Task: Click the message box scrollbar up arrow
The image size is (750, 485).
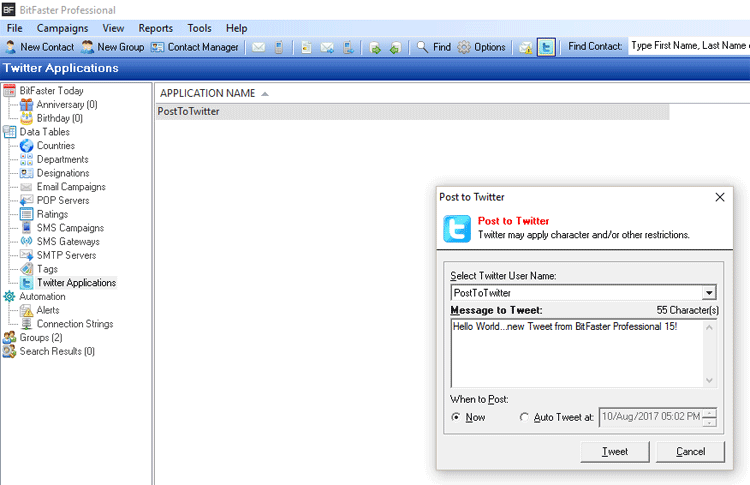Action: click(x=709, y=327)
